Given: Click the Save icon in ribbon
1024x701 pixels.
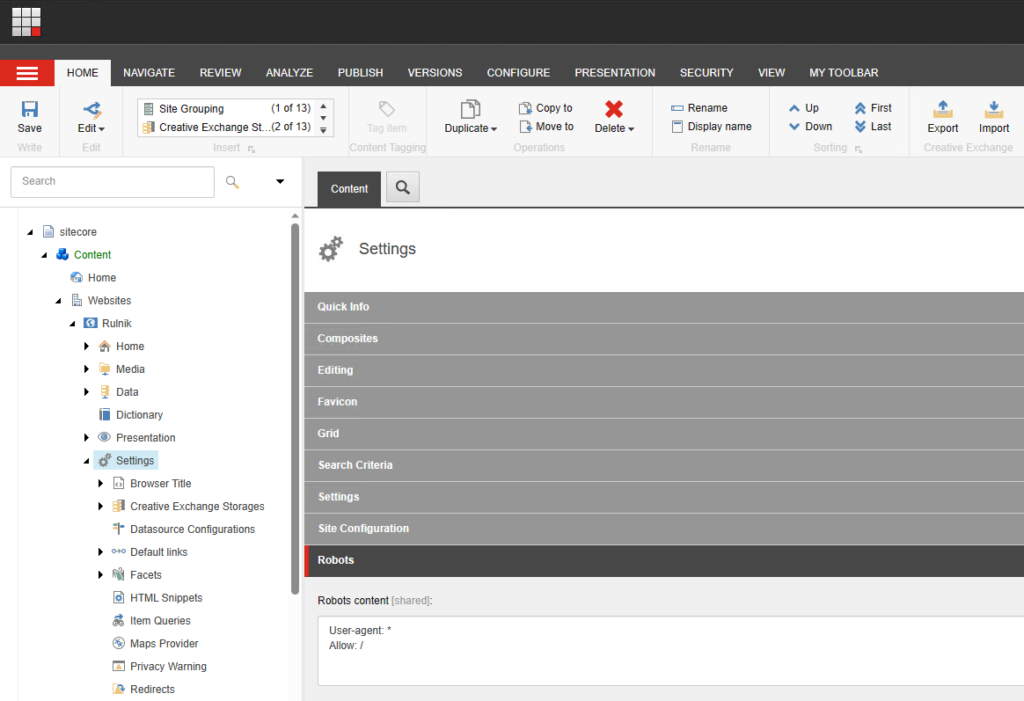Looking at the screenshot, I should tap(29, 110).
